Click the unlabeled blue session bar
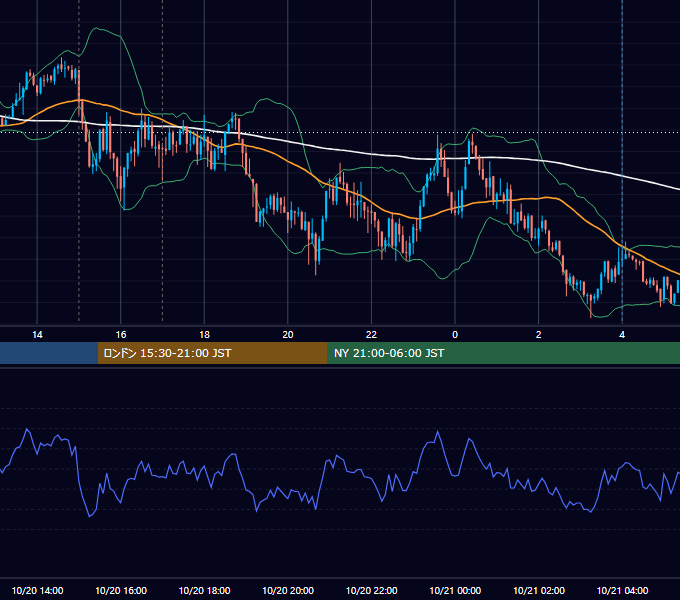 tap(49, 353)
